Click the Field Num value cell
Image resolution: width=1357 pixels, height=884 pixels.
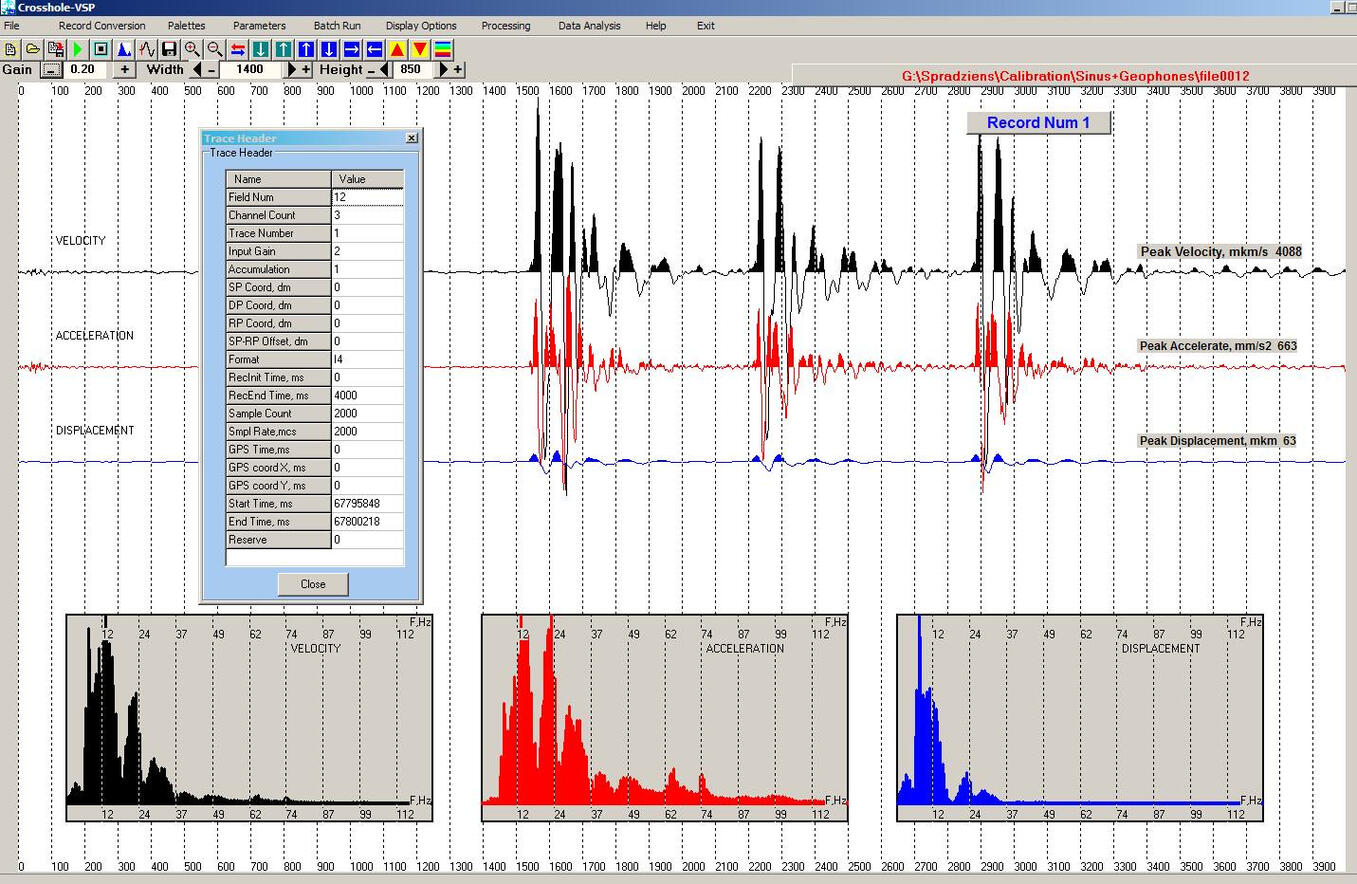(367, 197)
